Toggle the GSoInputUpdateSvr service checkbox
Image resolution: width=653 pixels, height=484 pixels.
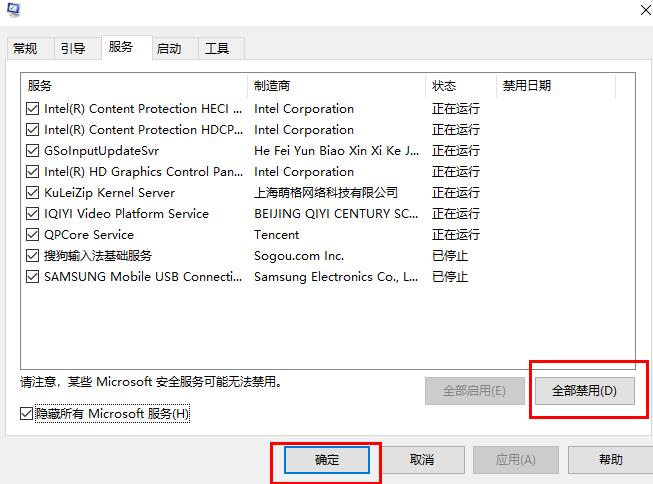[33, 151]
